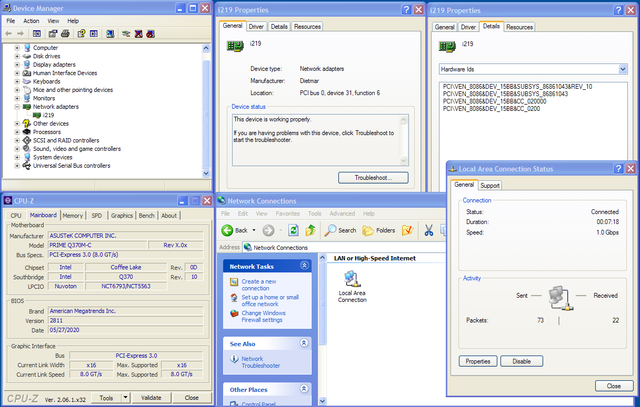
Task: Click Change Windows Firewall settings link
Action: 263,316
